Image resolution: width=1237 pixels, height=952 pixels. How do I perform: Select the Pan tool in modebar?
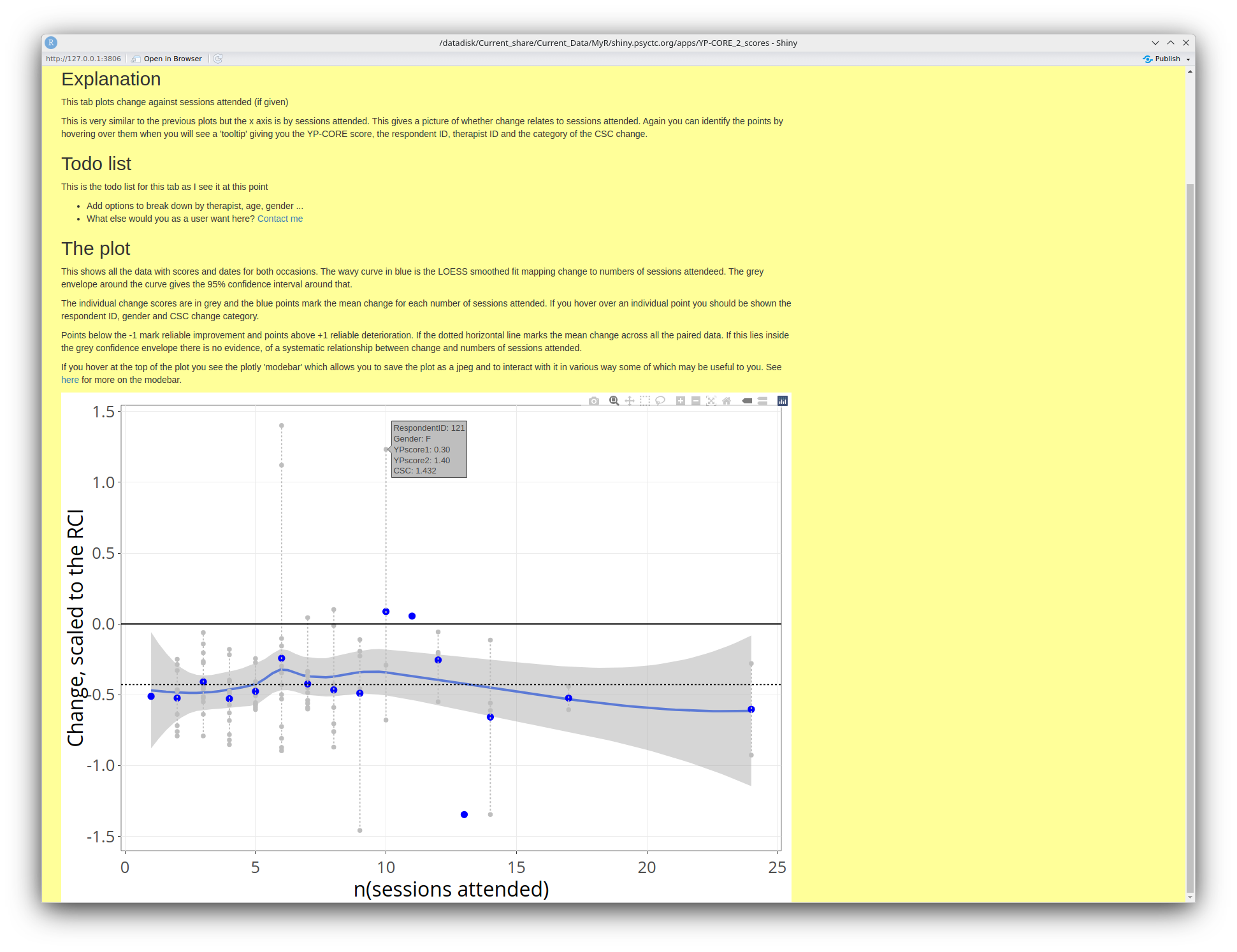coord(630,401)
